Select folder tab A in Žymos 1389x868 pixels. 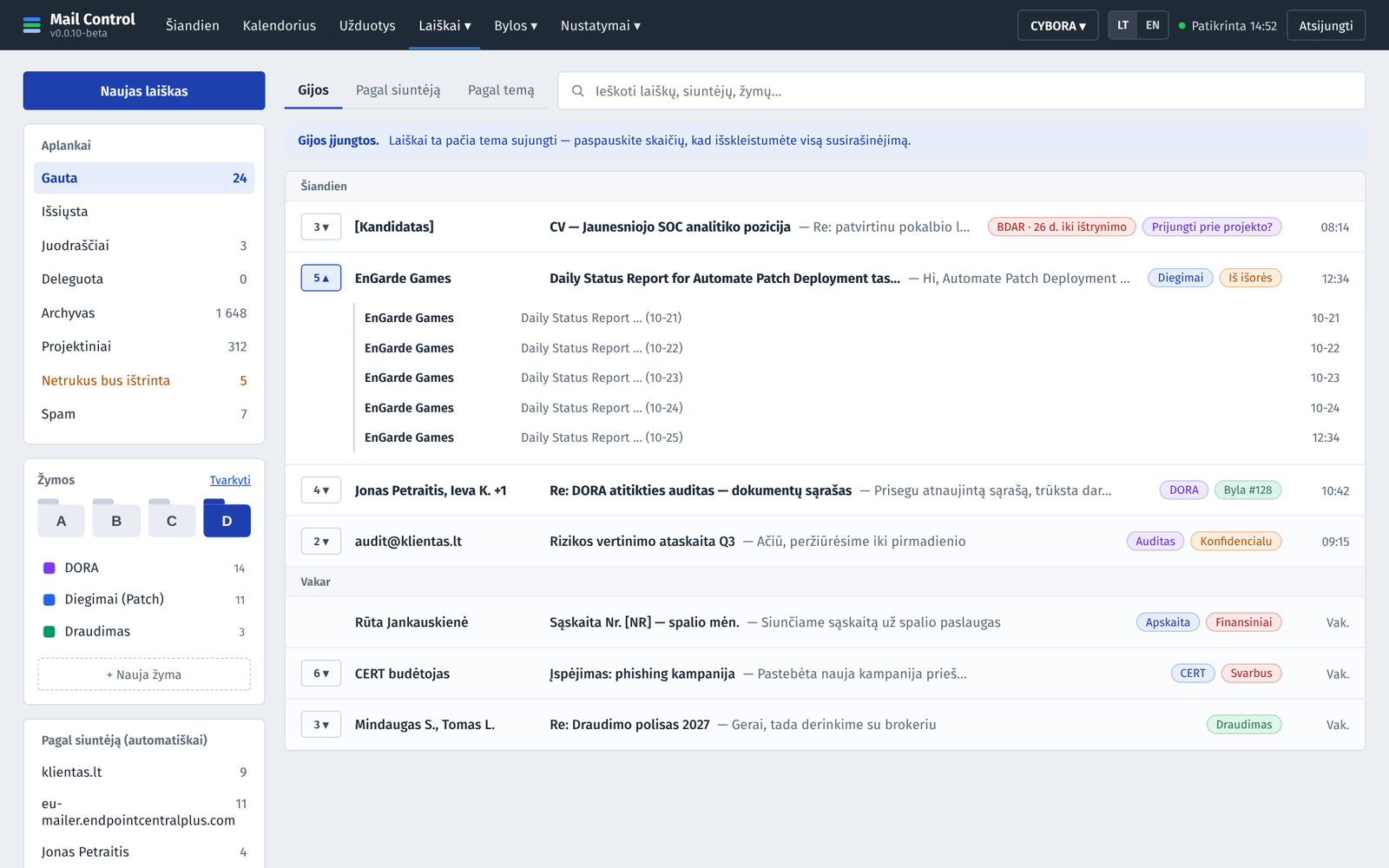pos(61,520)
